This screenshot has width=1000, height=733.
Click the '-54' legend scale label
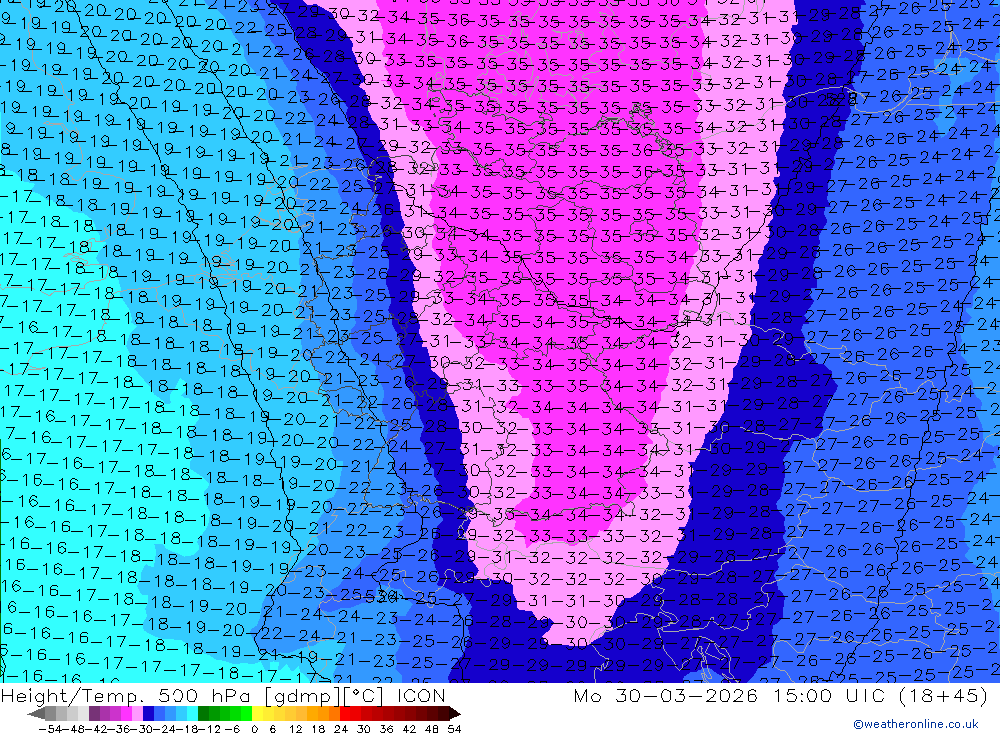50,729
